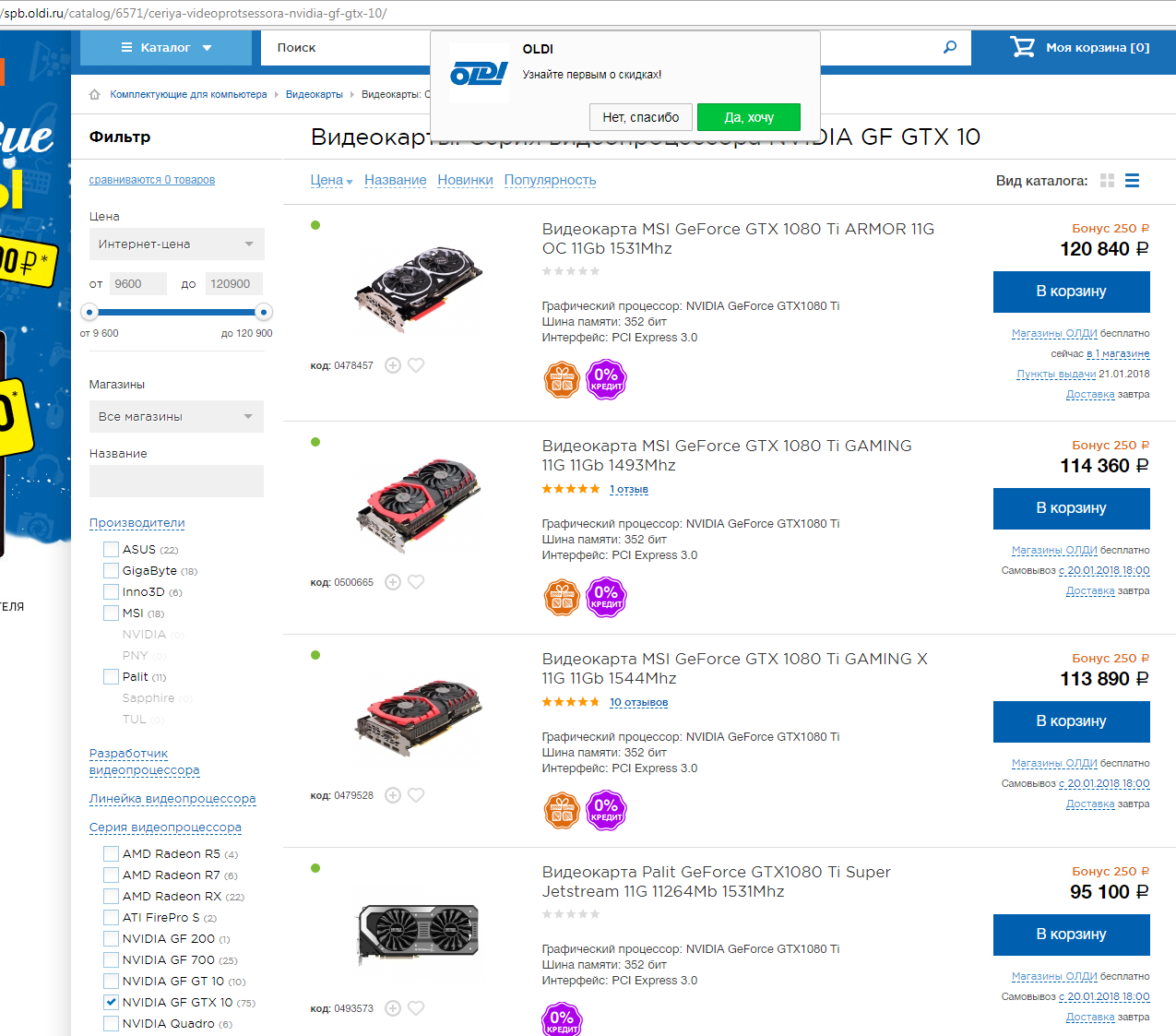
Task: Sort products by Новинки
Action: pyautogui.click(x=466, y=181)
